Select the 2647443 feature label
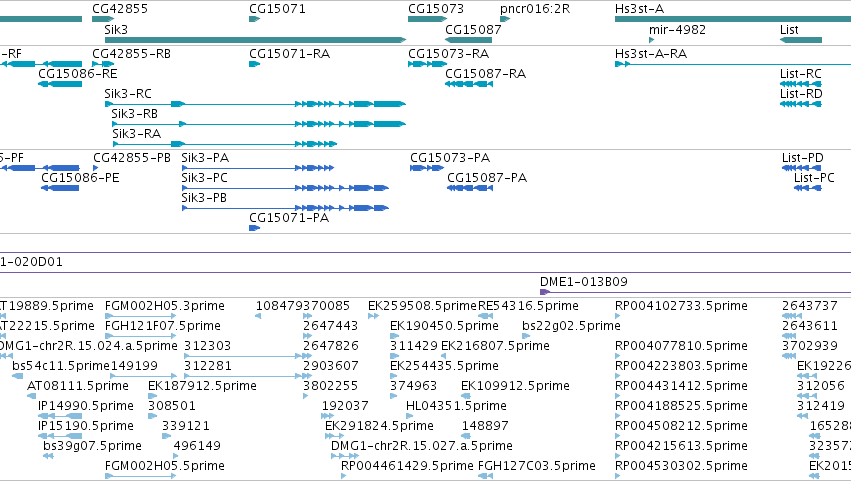 tap(330, 326)
